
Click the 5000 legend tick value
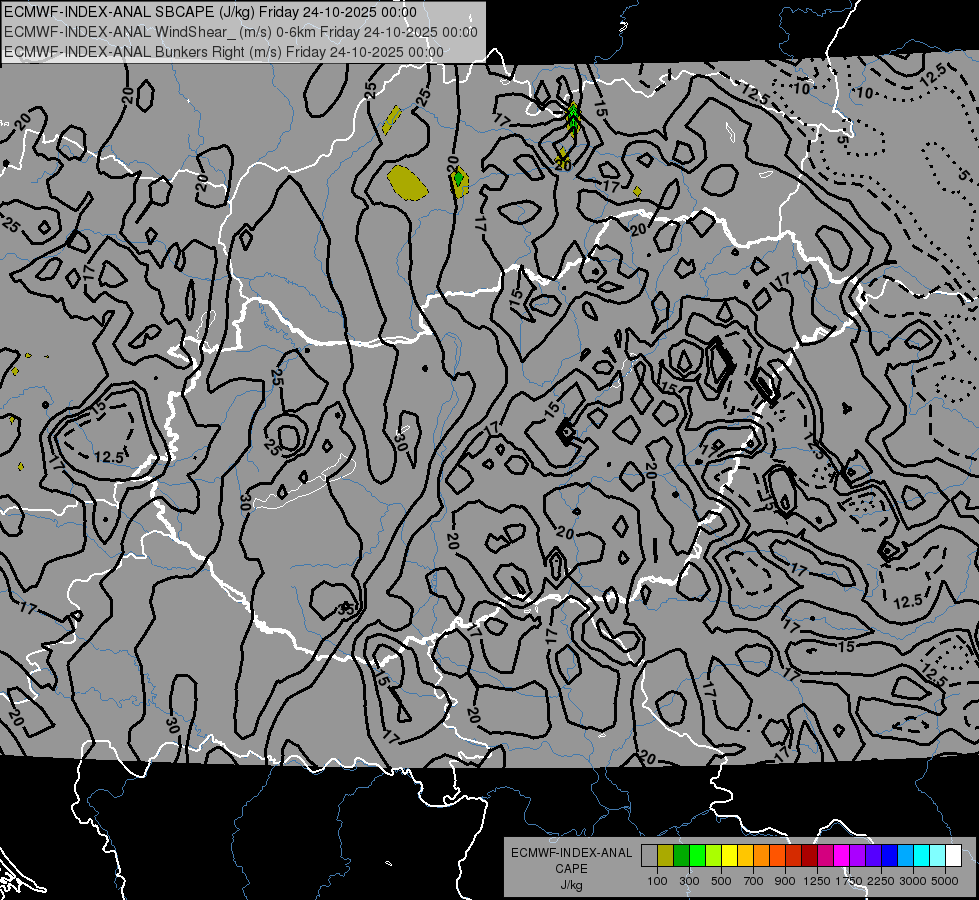point(945,881)
